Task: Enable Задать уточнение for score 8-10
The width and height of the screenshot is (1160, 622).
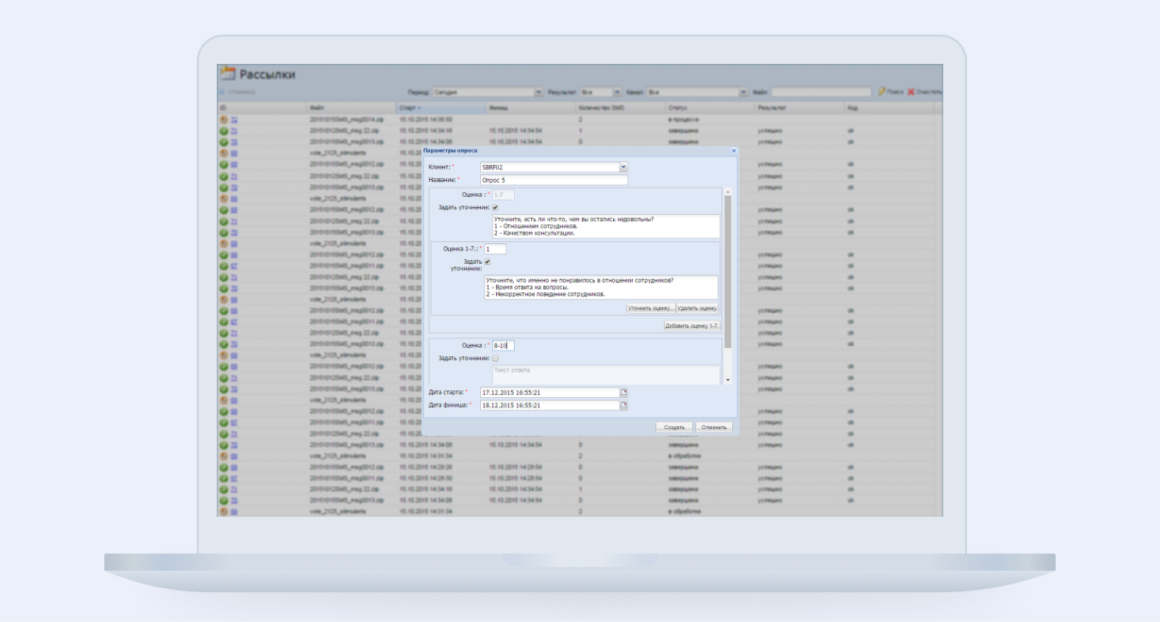Action: click(x=495, y=358)
